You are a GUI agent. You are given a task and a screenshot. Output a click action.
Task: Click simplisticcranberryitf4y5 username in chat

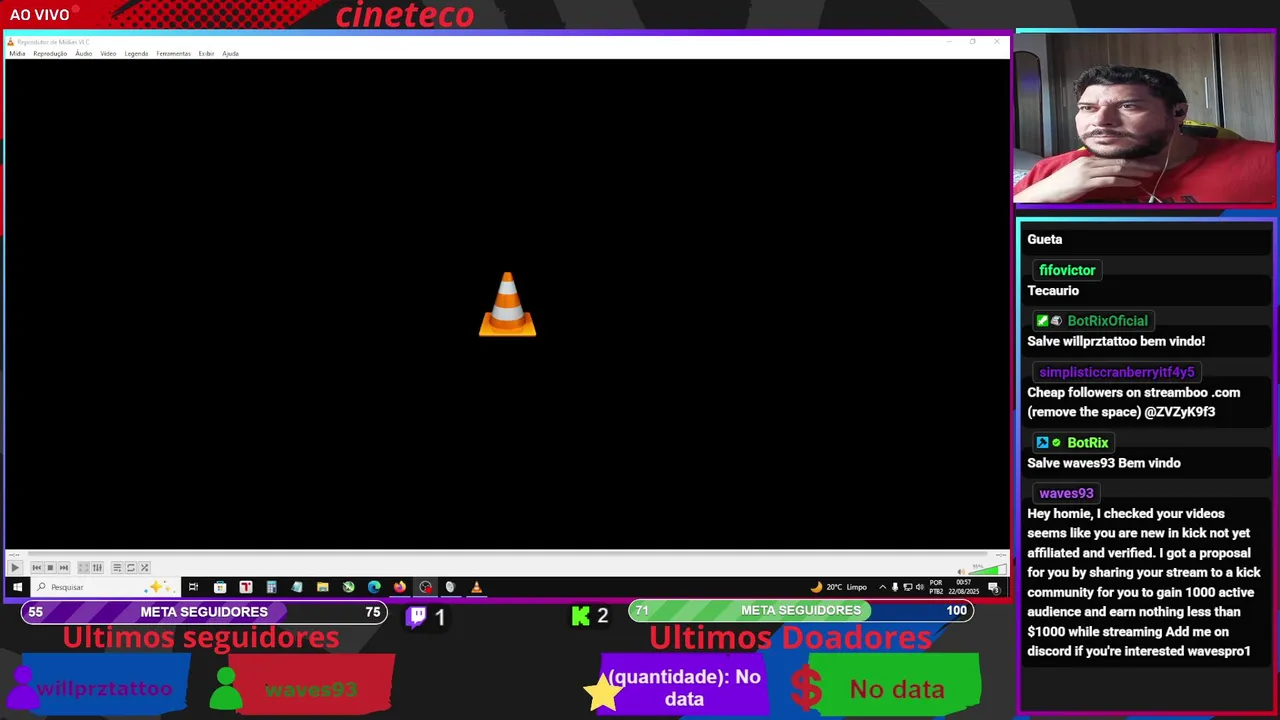pyautogui.click(x=1116, y=372)
